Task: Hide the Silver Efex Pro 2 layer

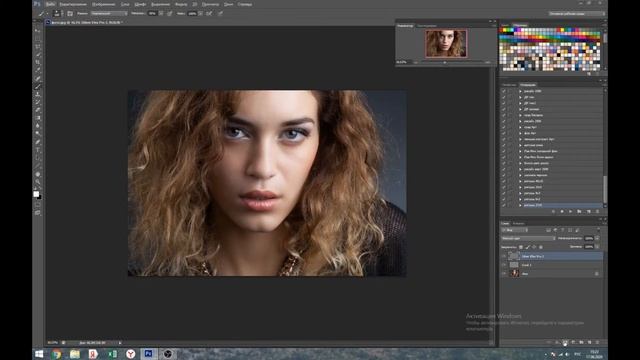Action: coord(504,256)
